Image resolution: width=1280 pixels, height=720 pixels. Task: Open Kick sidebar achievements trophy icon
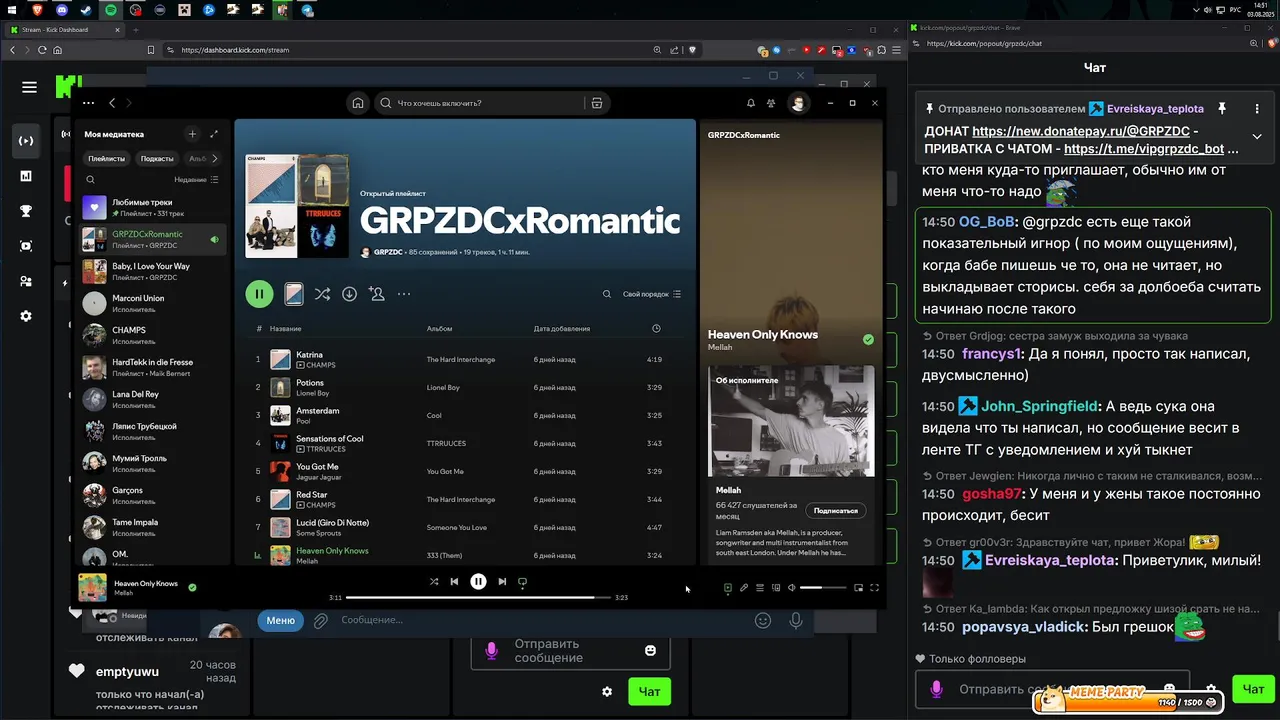click(26, 211)
